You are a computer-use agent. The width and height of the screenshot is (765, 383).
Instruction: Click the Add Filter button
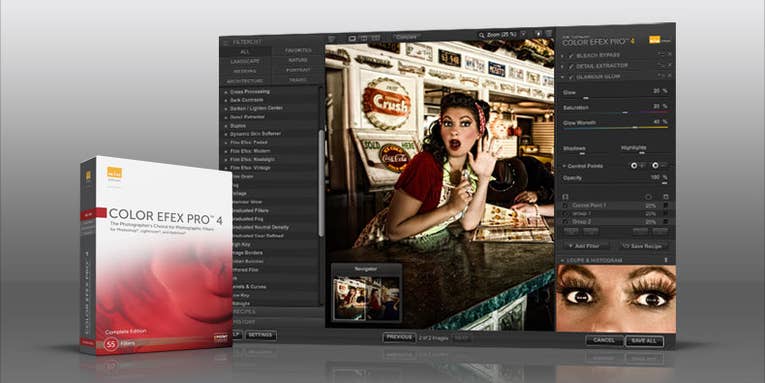[x=586, y=246]
